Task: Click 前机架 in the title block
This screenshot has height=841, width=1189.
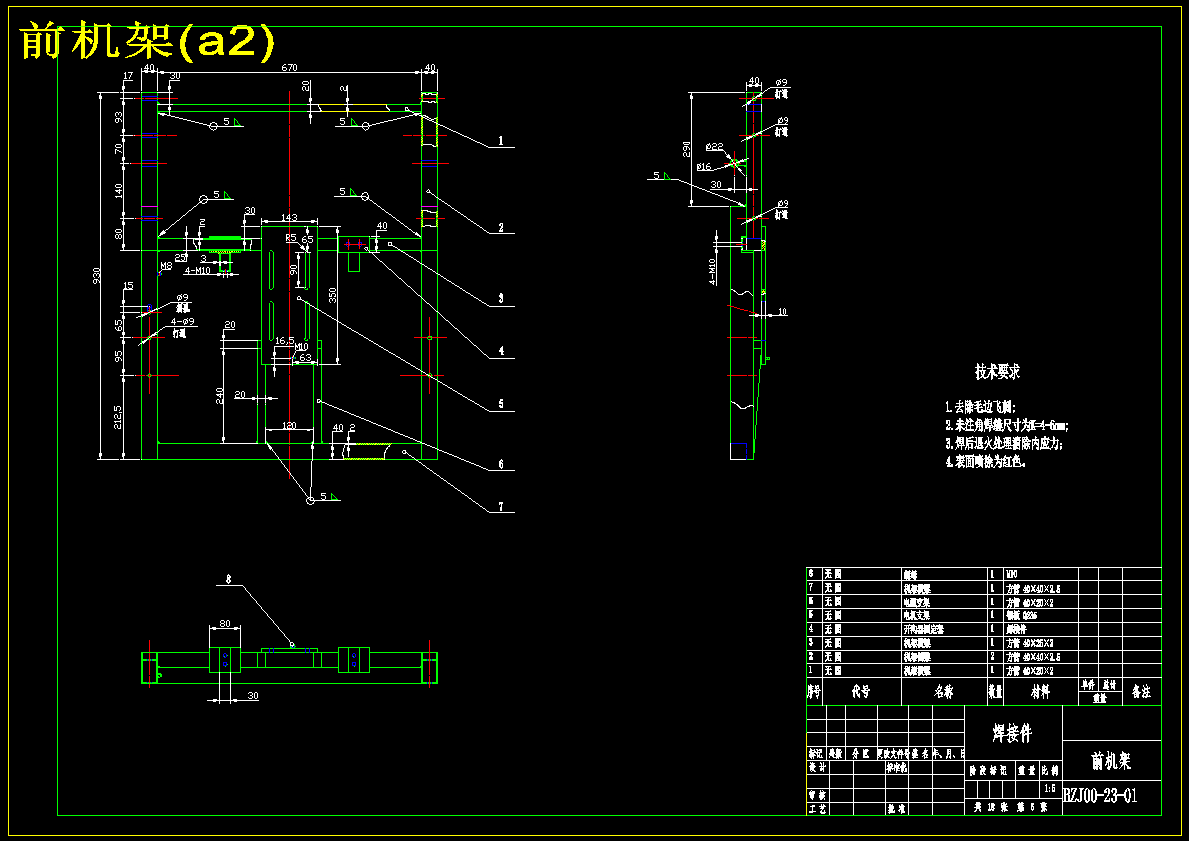Action: click(1111, 761)
